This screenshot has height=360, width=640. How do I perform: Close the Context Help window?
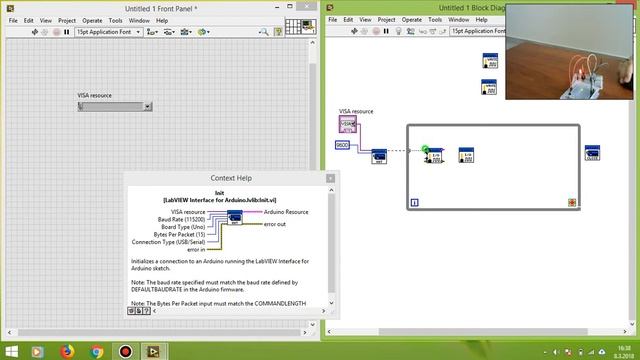click(x=330, y=178)
